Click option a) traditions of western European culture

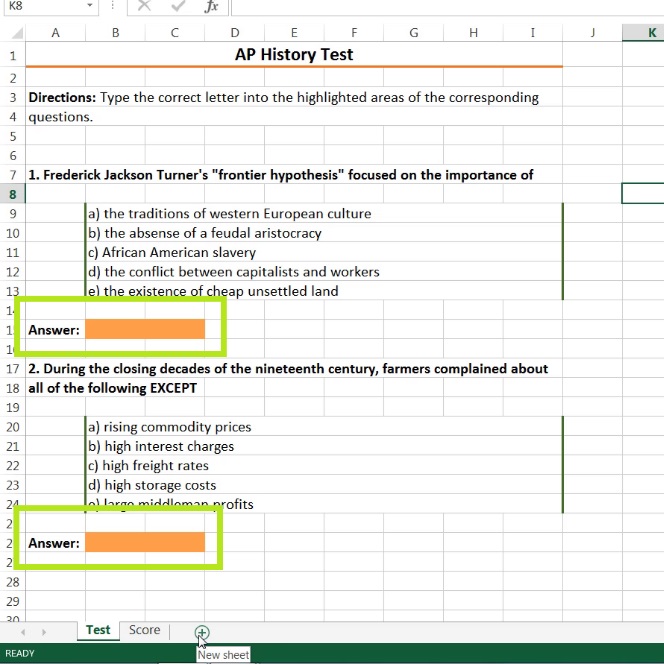(x=230, y=213)
